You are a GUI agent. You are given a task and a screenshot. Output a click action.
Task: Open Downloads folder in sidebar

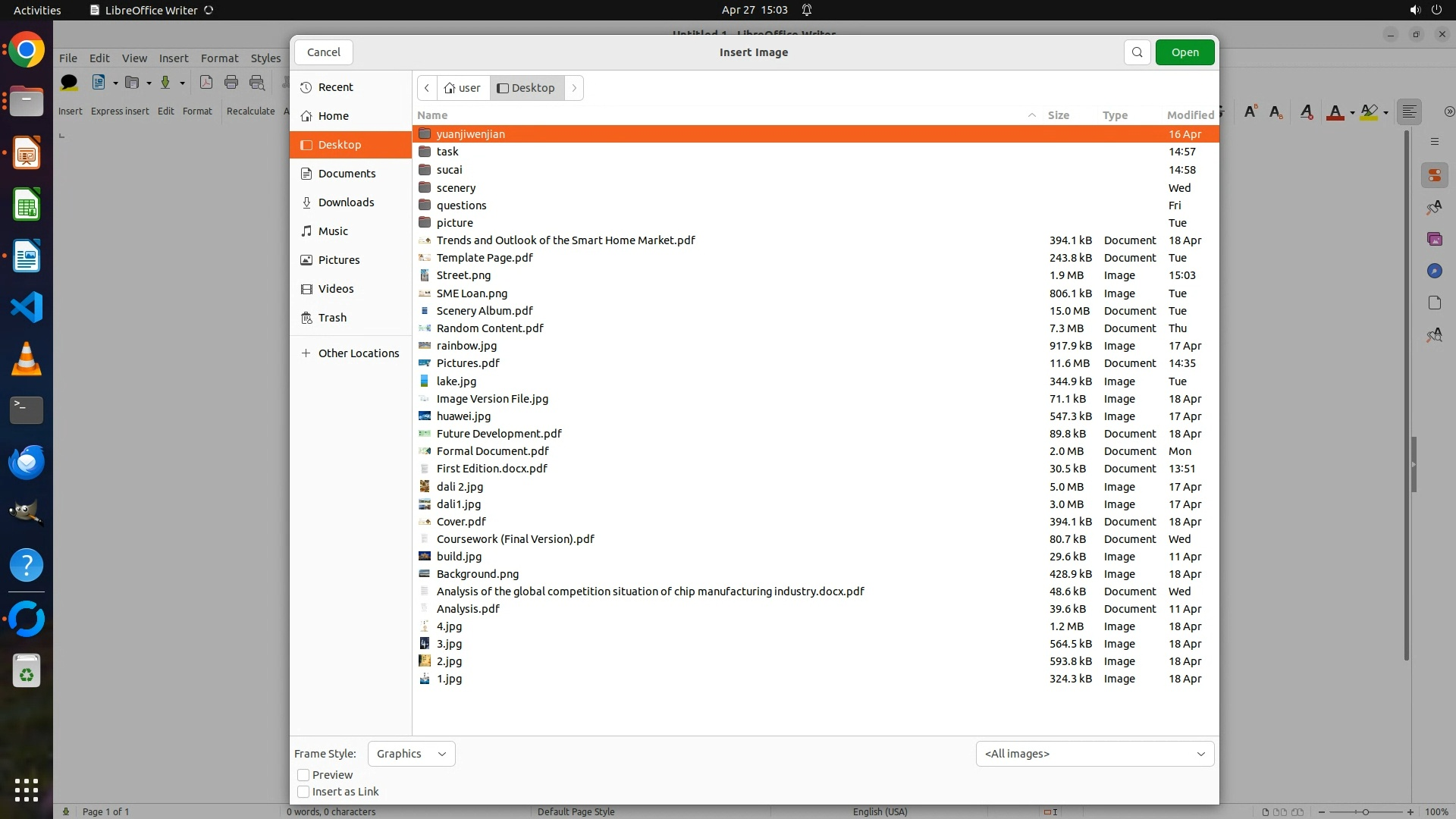click(346, 202)
